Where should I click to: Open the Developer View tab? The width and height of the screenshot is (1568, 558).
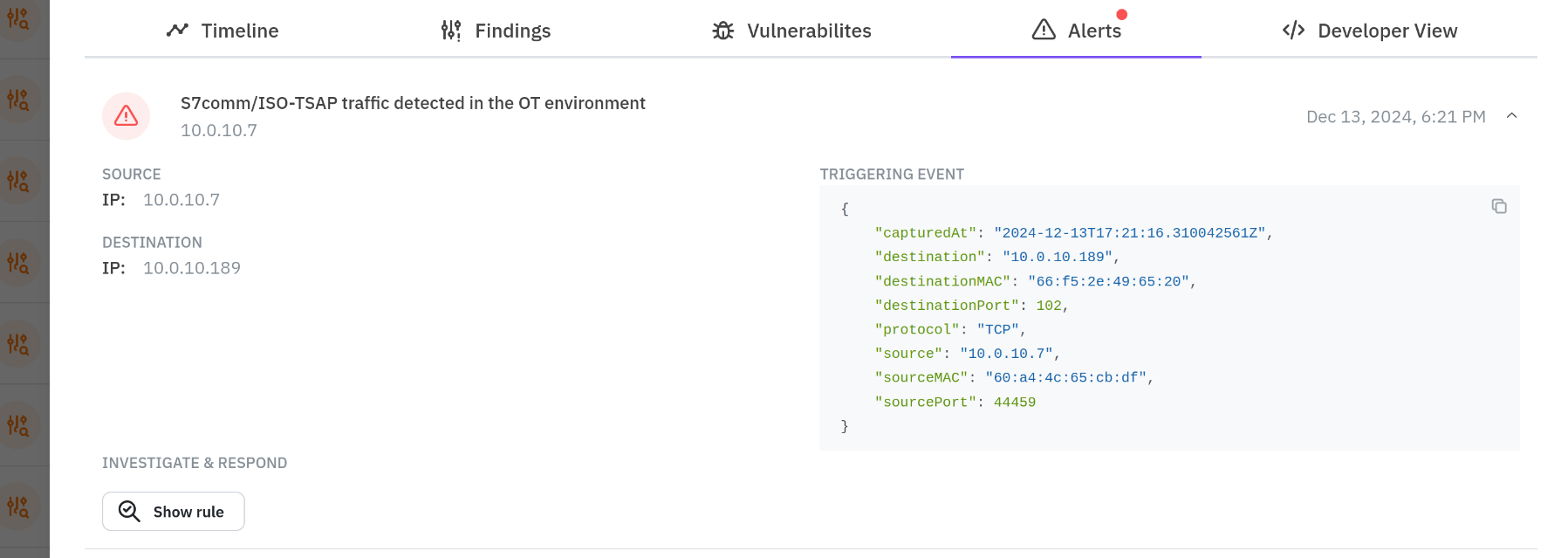tap(1370, 31)
